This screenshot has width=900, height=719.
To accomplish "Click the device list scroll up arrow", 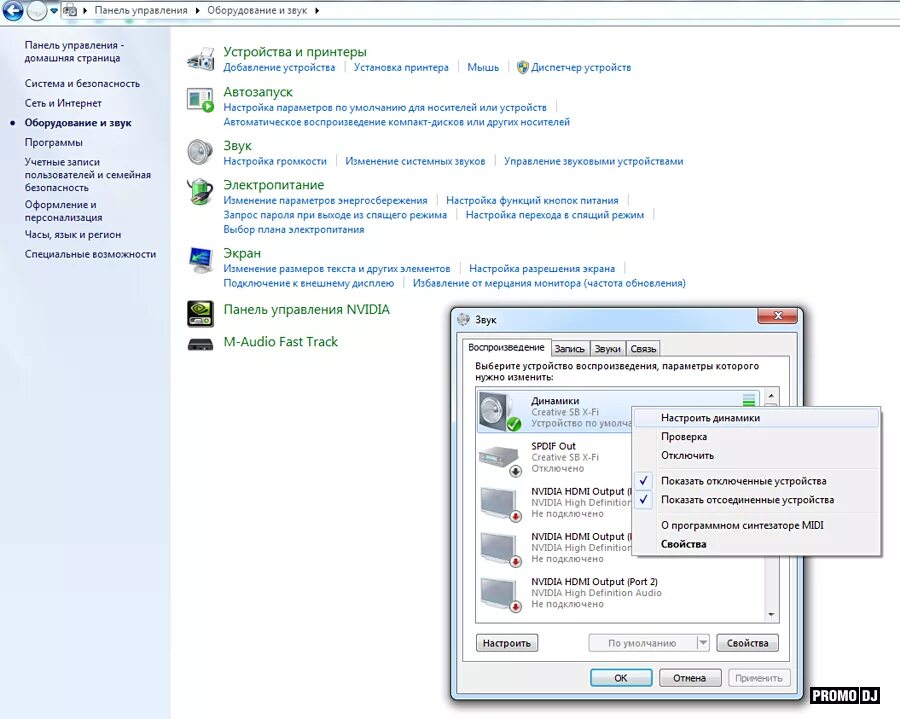I will coord(771,395).
